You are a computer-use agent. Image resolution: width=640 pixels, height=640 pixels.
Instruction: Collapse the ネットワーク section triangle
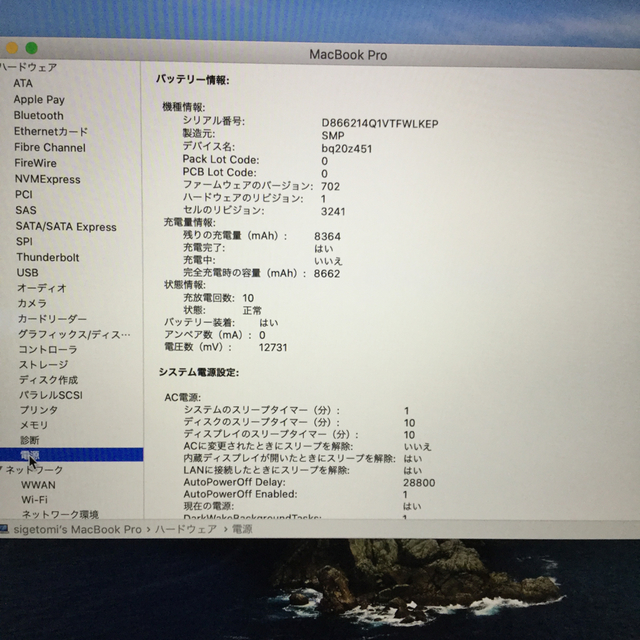[1, 469]
